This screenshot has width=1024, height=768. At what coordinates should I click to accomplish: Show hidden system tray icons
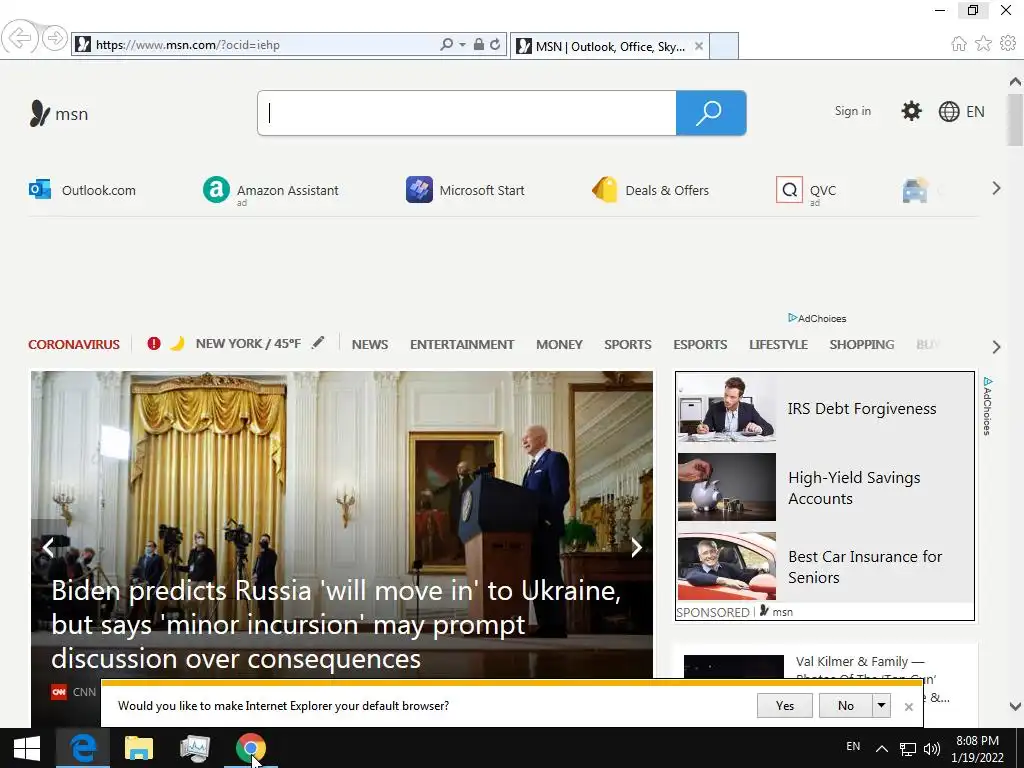tap(882, 748)
